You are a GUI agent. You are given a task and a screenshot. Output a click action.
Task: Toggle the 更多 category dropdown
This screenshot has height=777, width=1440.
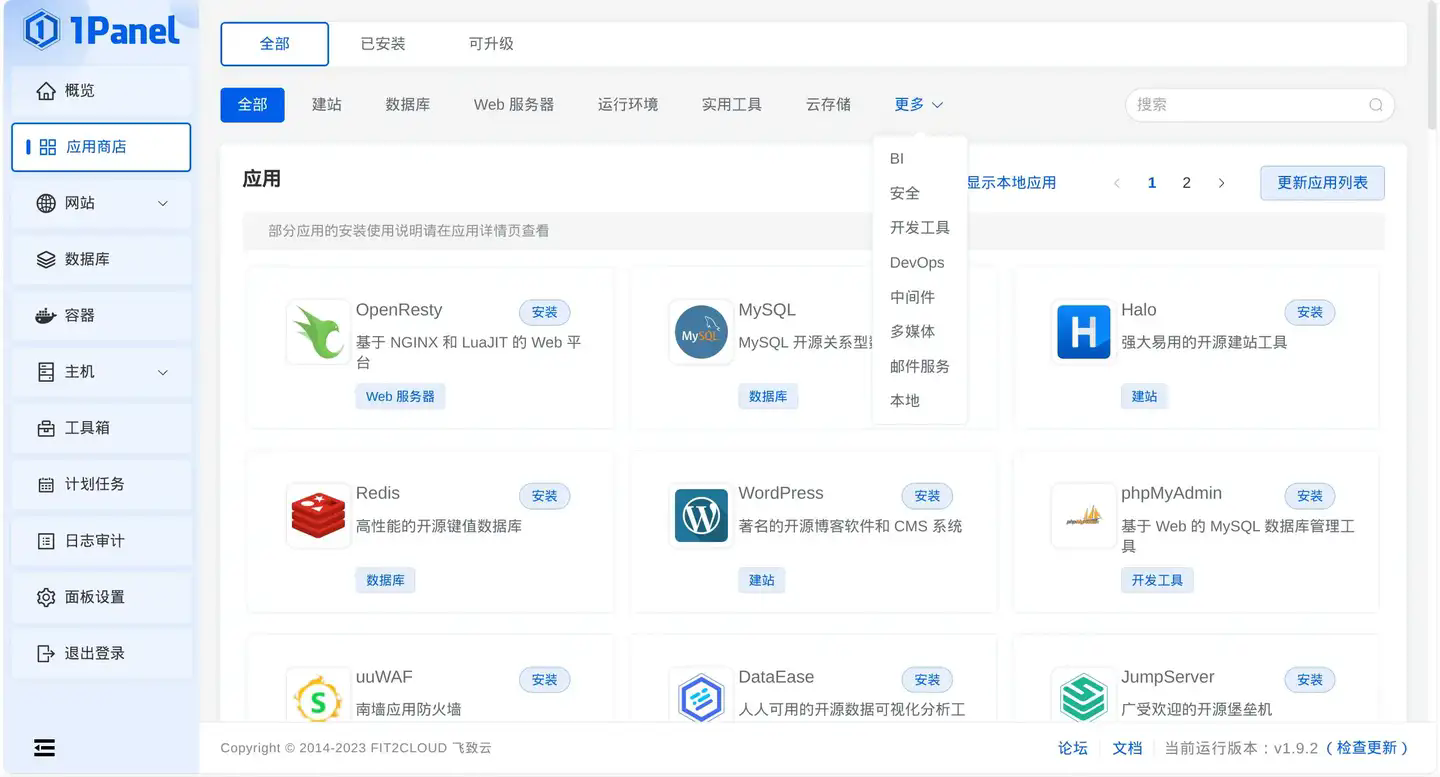point(918,105)
